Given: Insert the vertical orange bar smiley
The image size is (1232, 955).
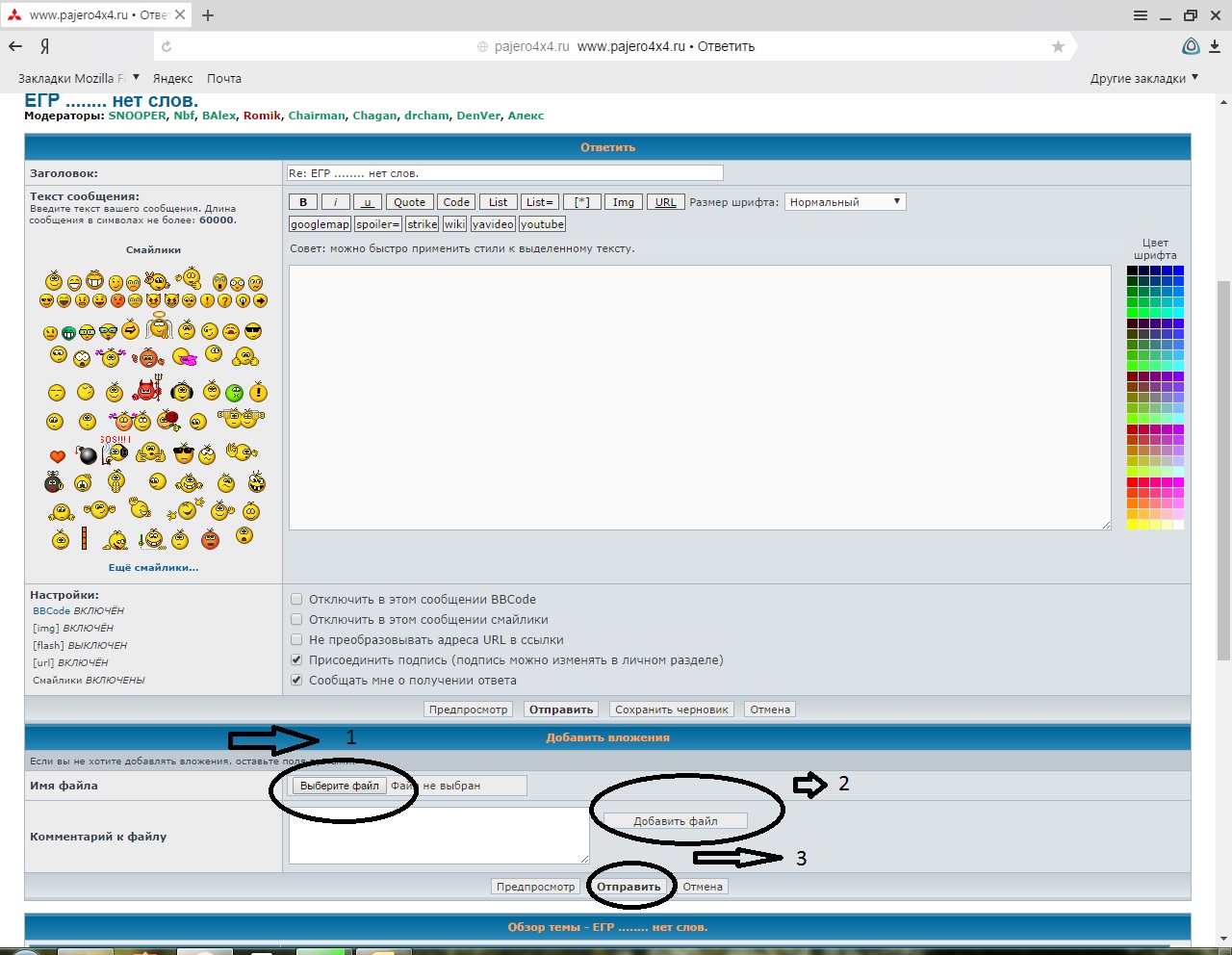Looking at the screenshot, I should [84, 538].
